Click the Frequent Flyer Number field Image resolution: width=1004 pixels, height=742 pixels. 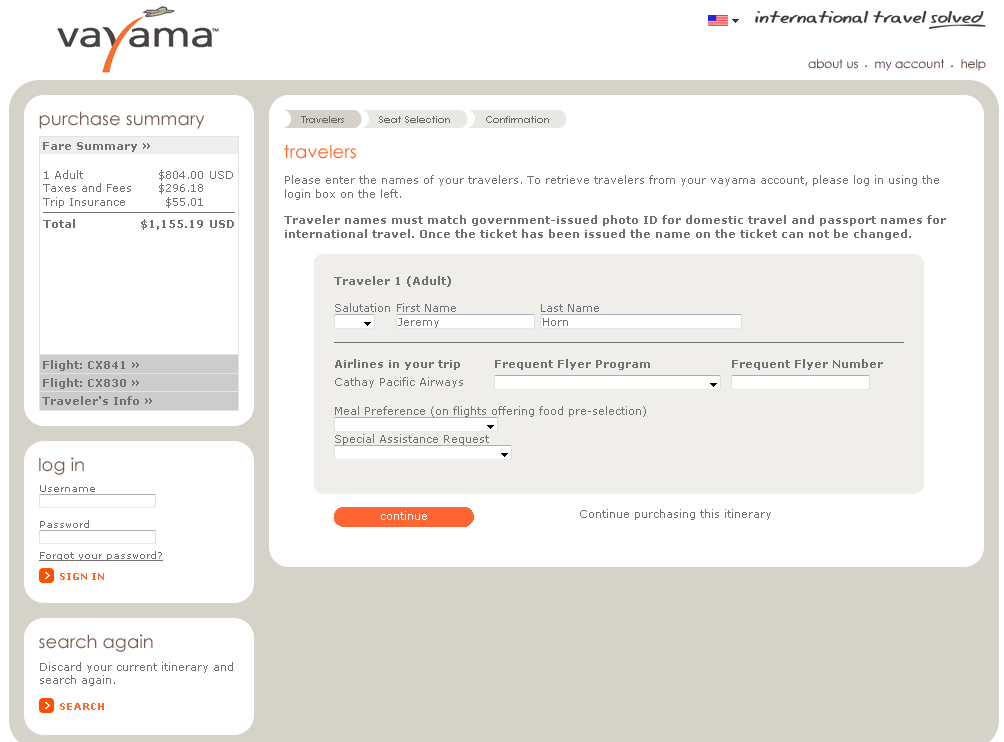(x=800, y=383)
